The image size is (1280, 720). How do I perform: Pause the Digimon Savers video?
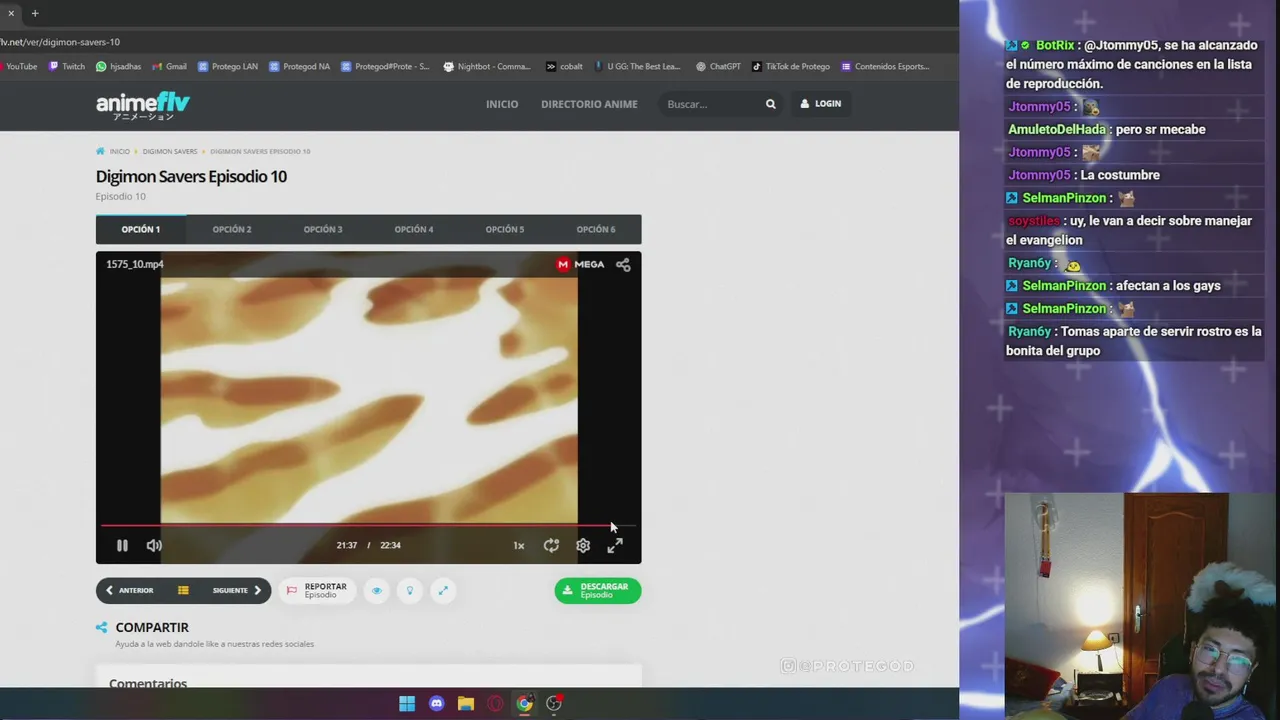122,545
